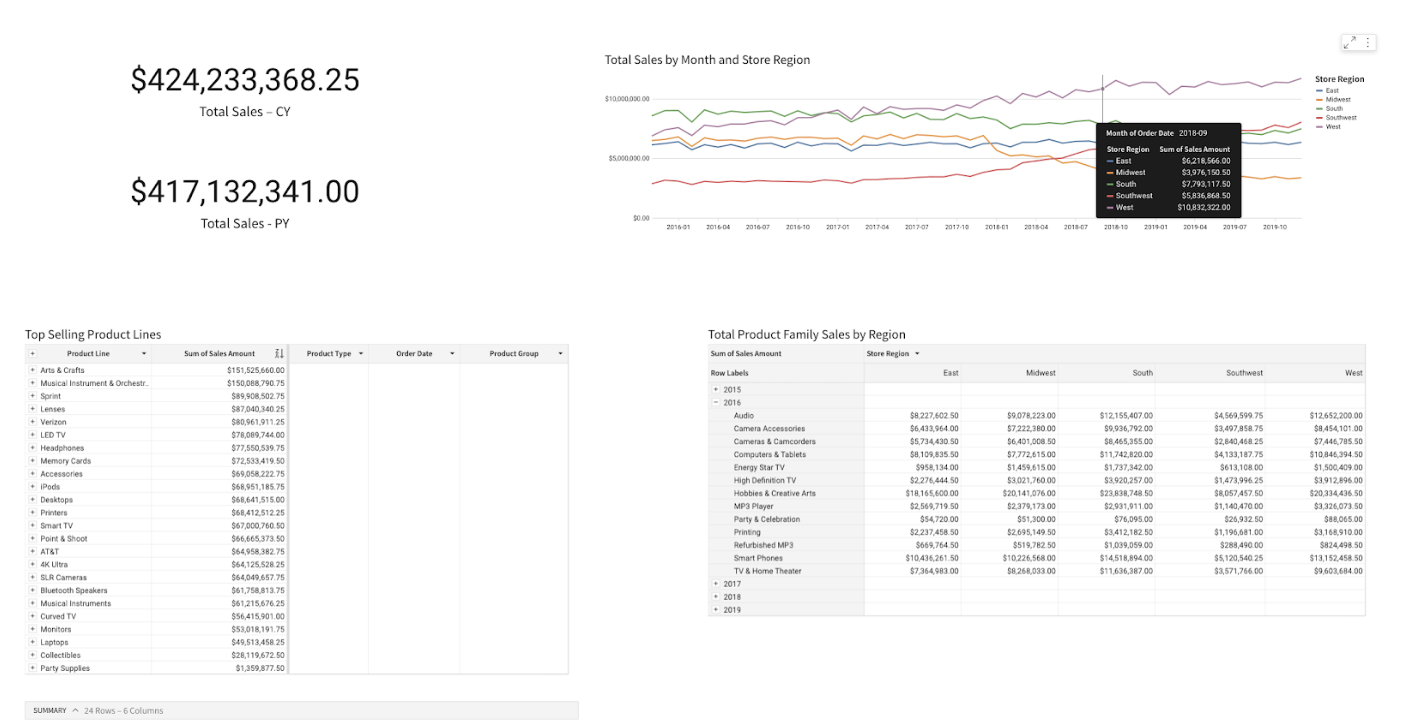Expand the Headphones product line row

(x=32, y=448)
